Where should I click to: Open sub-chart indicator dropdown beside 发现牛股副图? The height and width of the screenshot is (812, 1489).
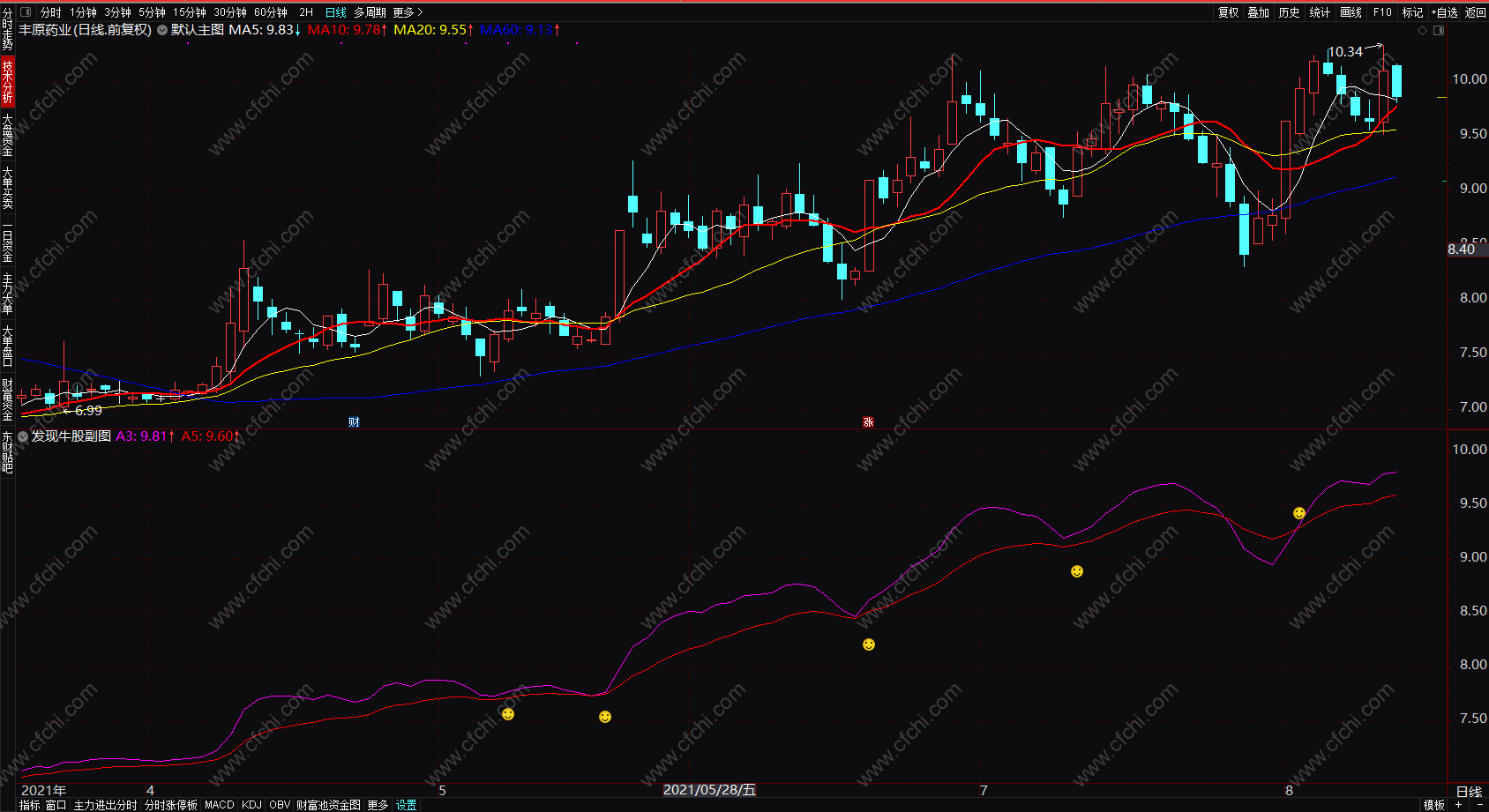click(x=23, y=436)
